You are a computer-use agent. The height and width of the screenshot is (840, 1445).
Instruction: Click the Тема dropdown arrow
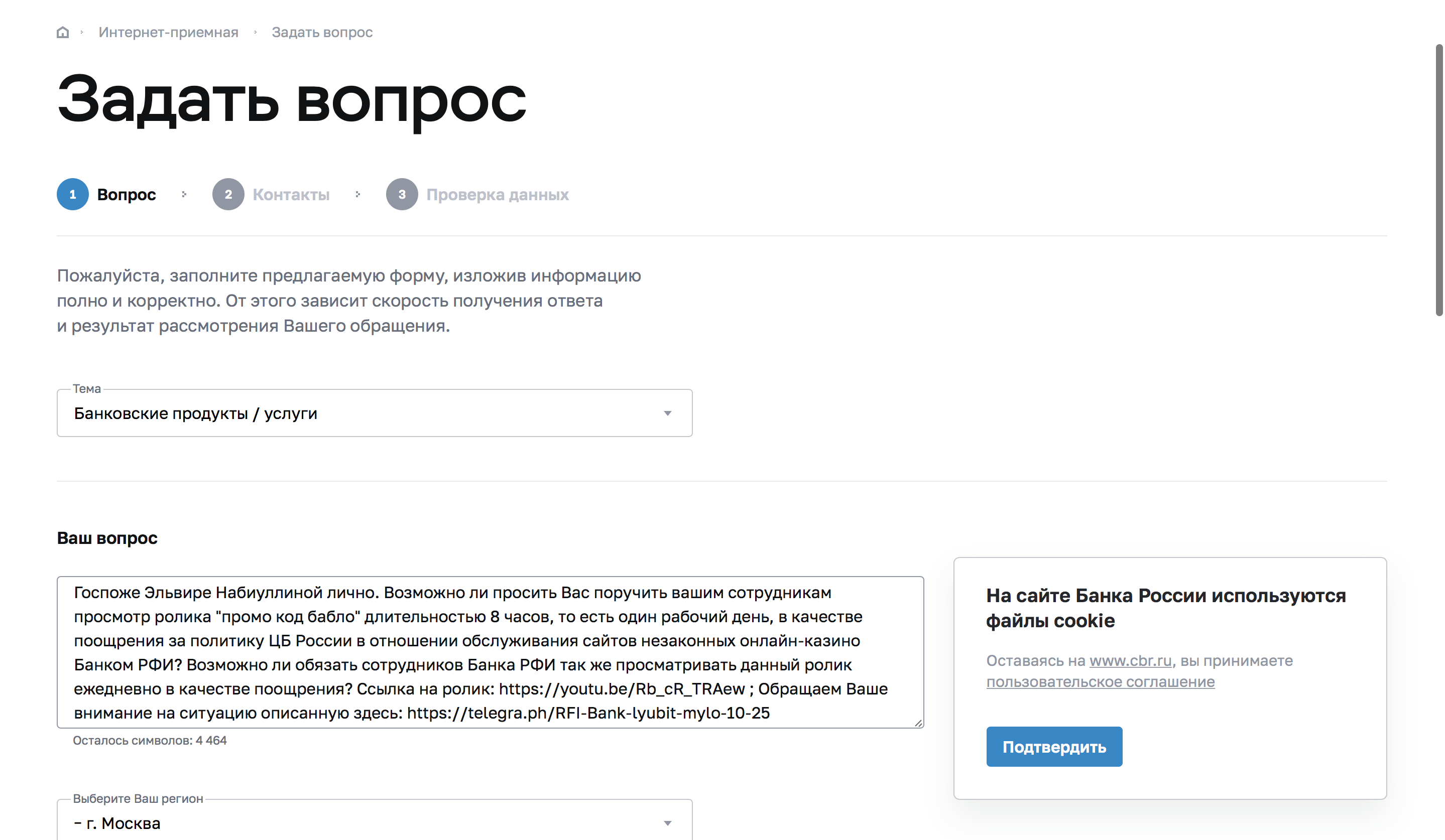coord(667,413)
